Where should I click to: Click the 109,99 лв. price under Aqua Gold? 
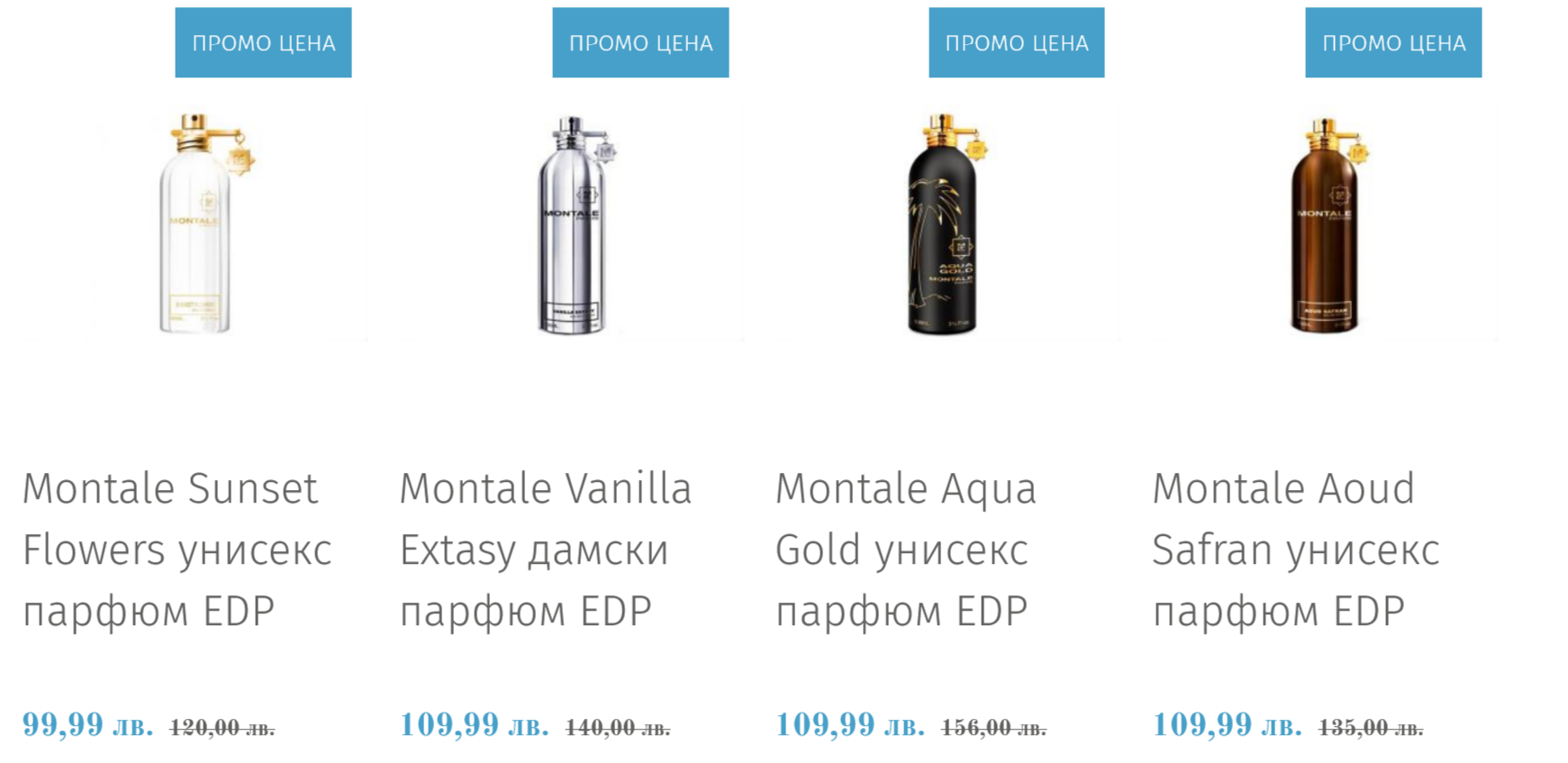(x=850, y=724)
